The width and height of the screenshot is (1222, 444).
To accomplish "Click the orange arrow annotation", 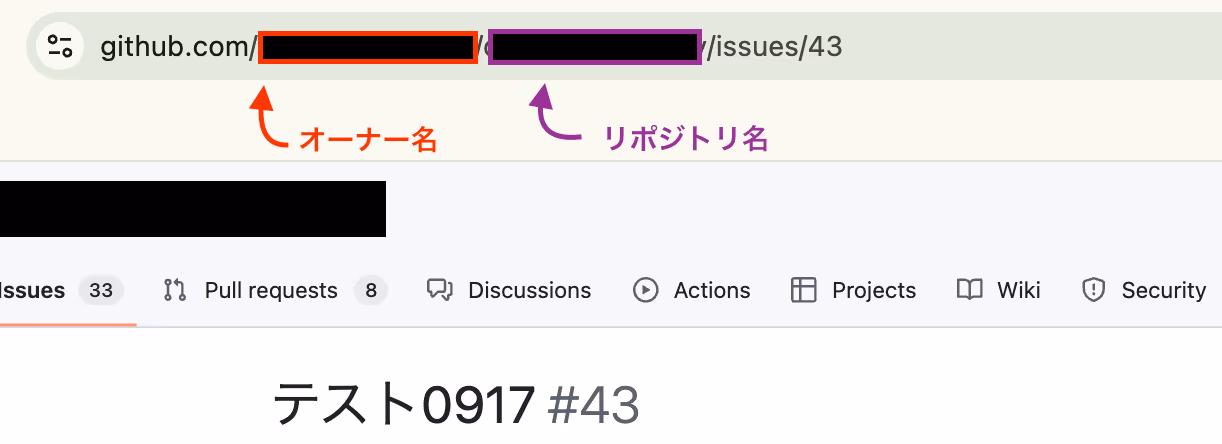I will pos(269,116).
